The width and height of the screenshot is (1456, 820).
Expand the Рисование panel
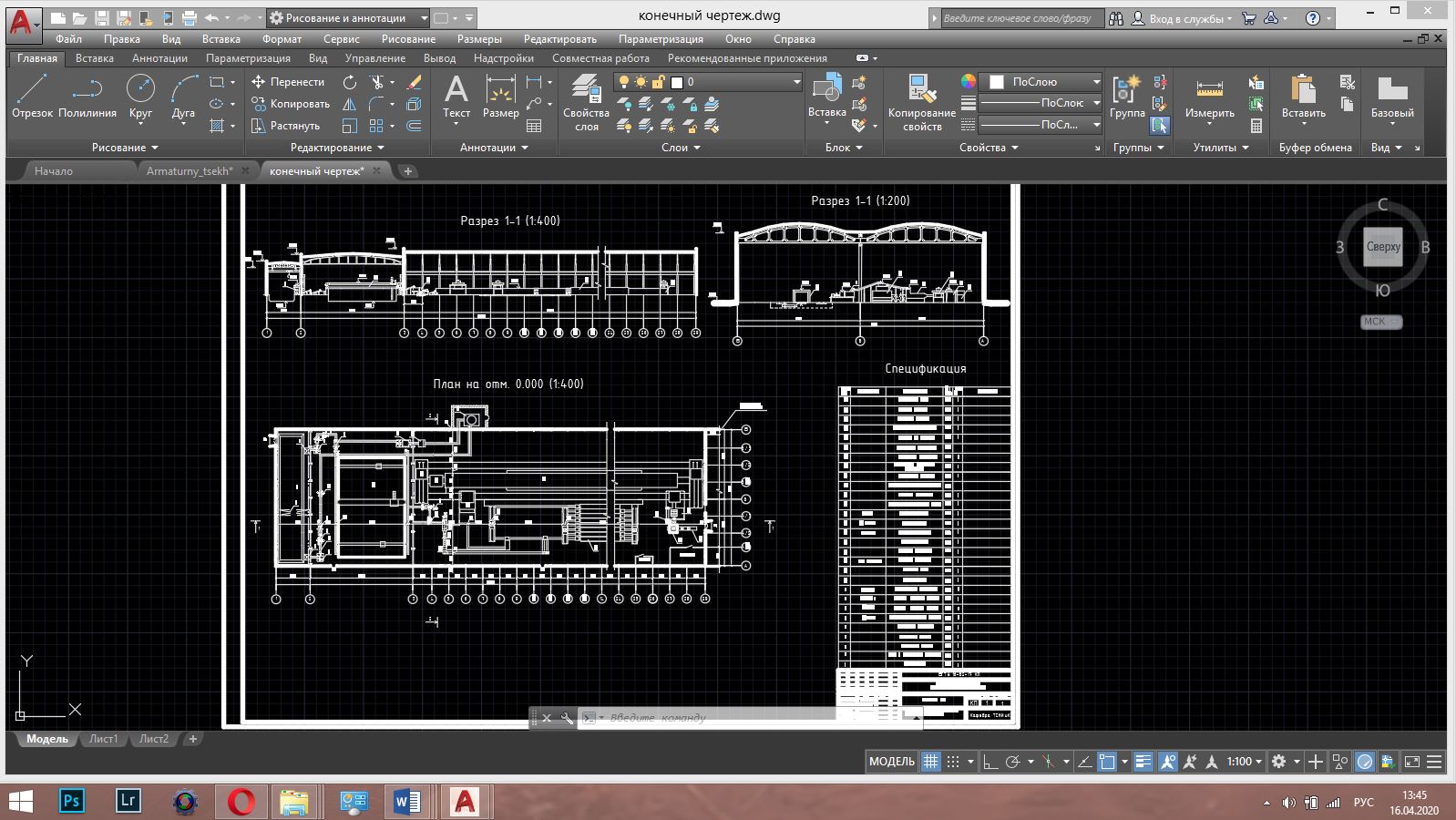[x=125, y=148]
